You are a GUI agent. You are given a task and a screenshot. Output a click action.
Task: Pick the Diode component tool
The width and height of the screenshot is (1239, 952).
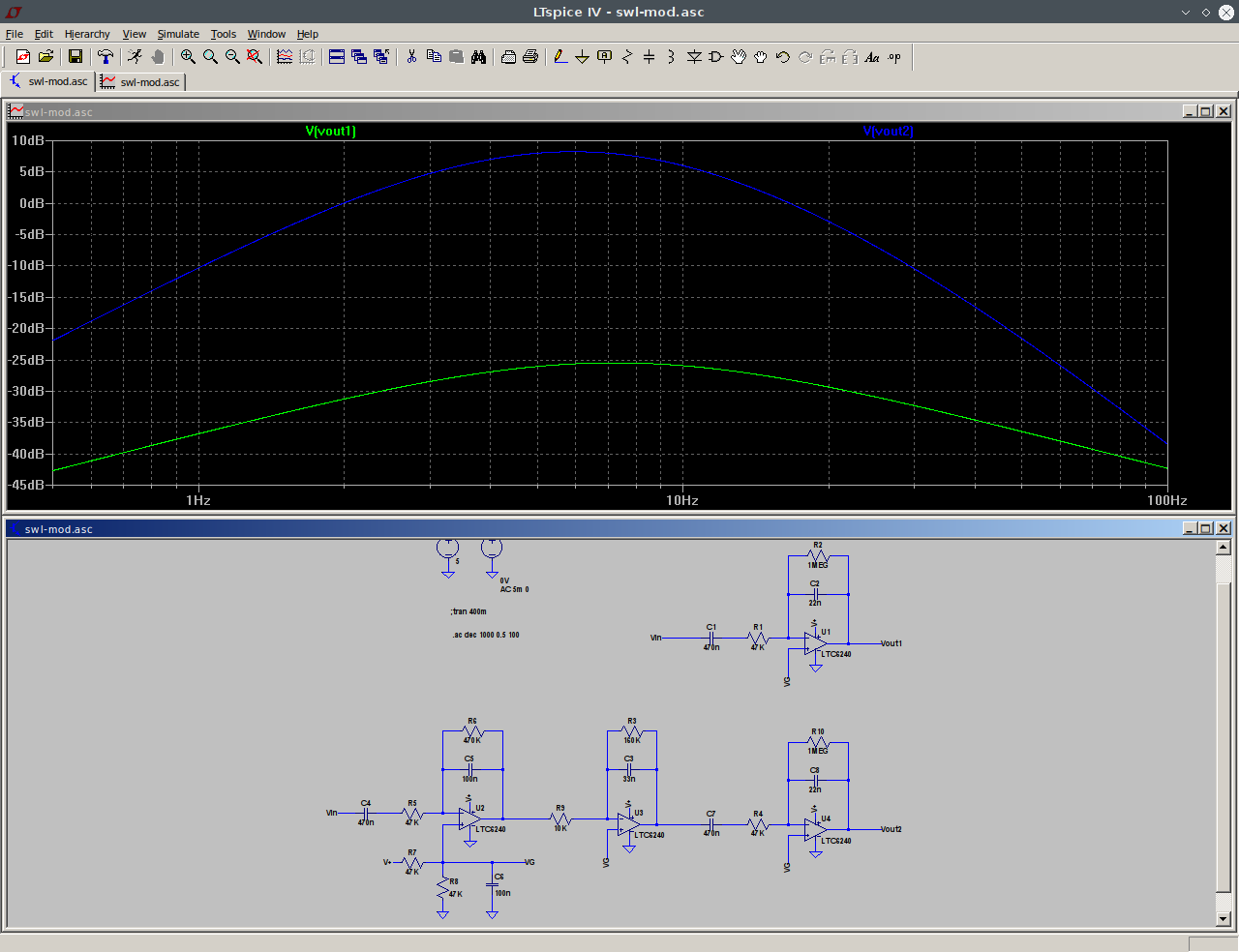tap(694, 57)
